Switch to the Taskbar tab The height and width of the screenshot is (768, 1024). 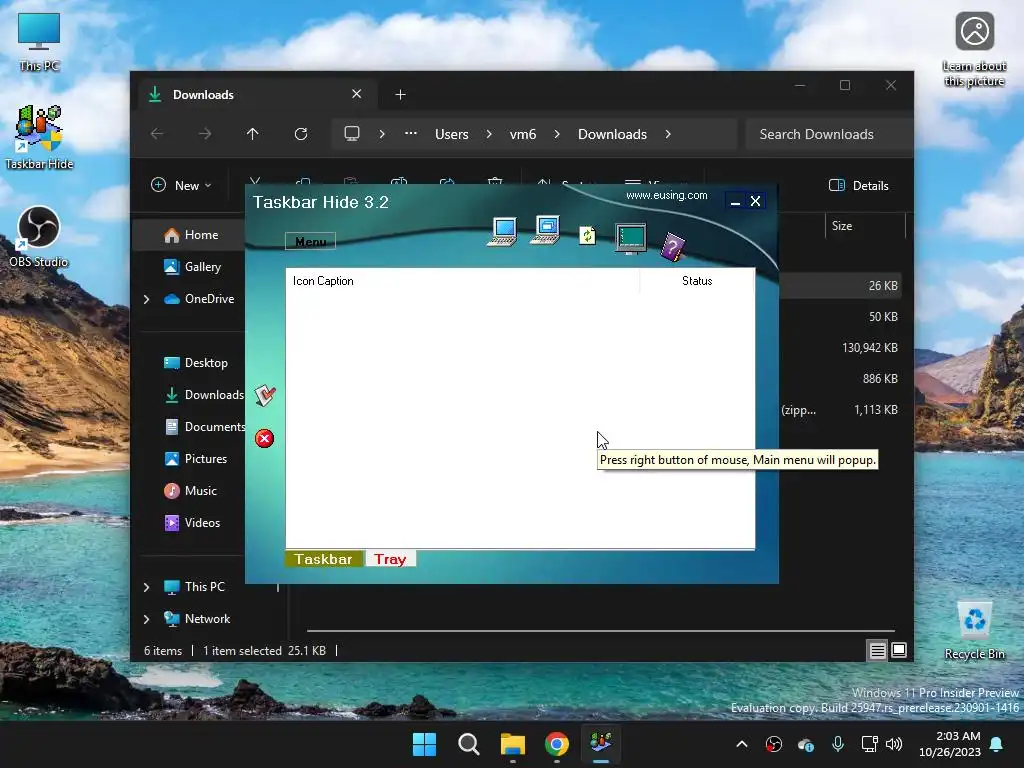[323, 559]
